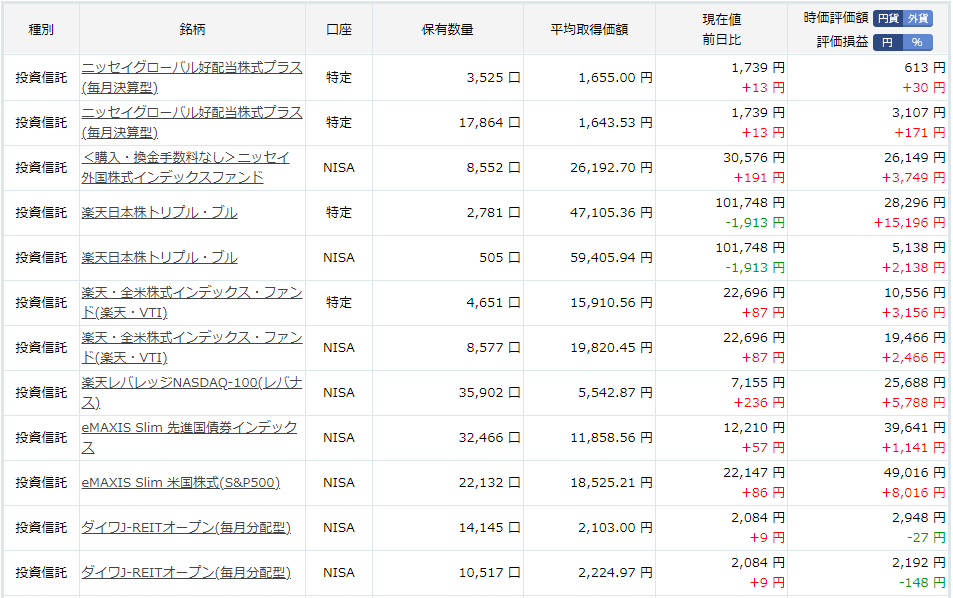Click loss value -148 円
The image size is (953, 598).
(923, 582)
